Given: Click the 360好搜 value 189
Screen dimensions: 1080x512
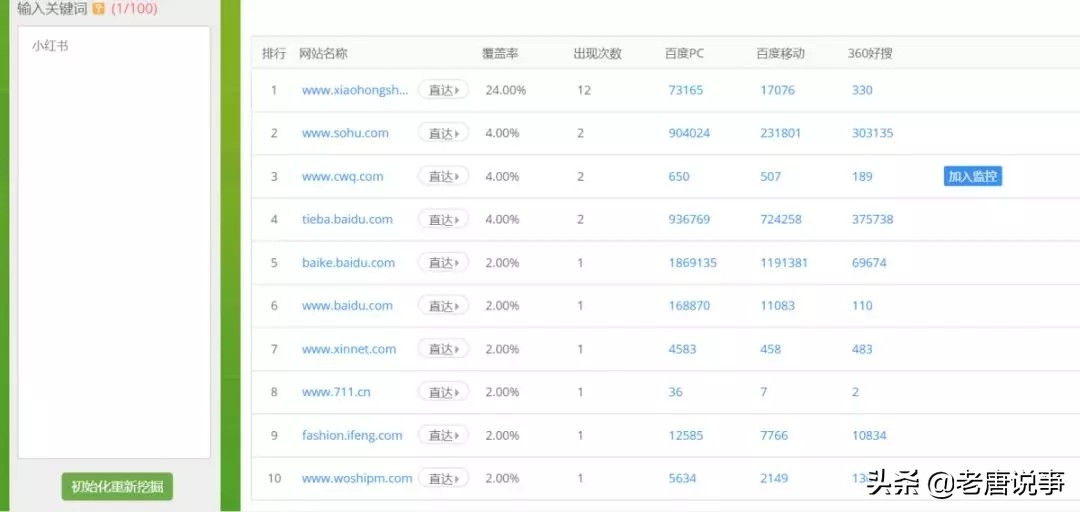Looking at the screenshot, I should point(862,176).
